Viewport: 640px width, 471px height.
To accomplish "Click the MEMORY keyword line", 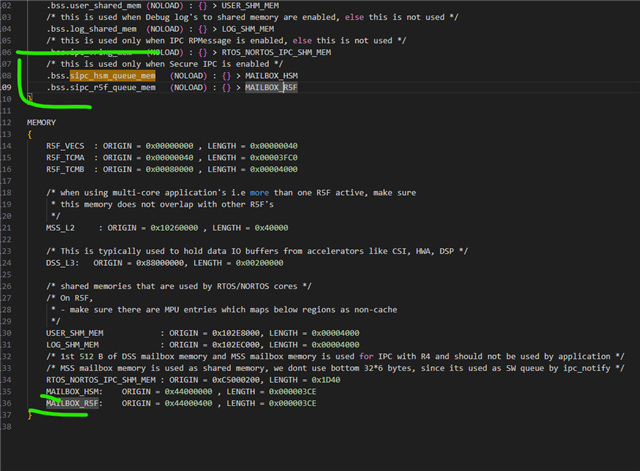I will [42, 122].
